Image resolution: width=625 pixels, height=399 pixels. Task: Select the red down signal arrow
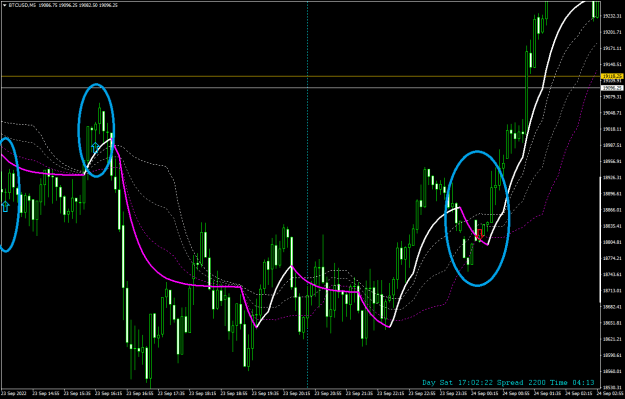click(480, 234)
